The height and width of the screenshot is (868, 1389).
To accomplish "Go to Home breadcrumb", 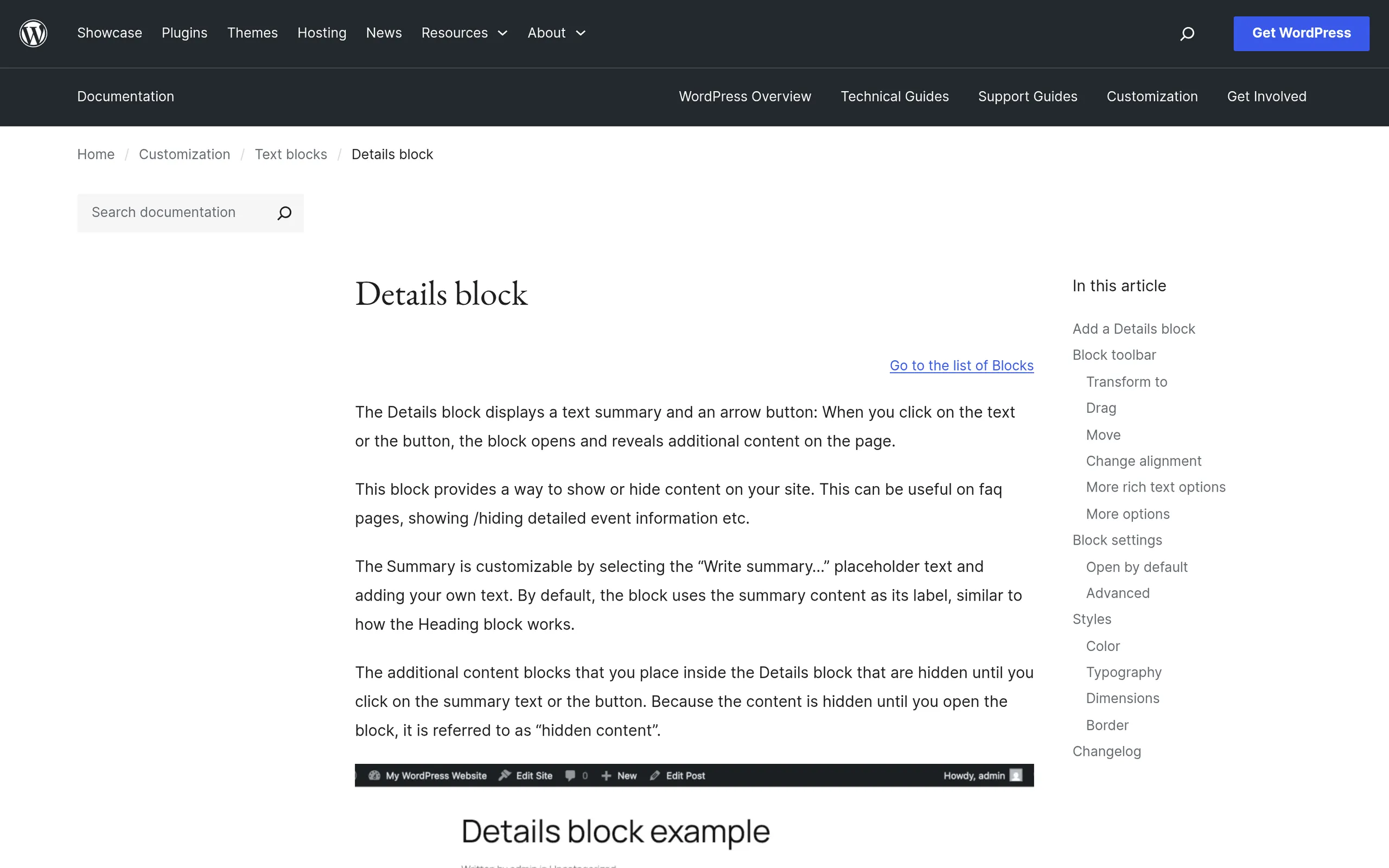I will tap(96, 155).
